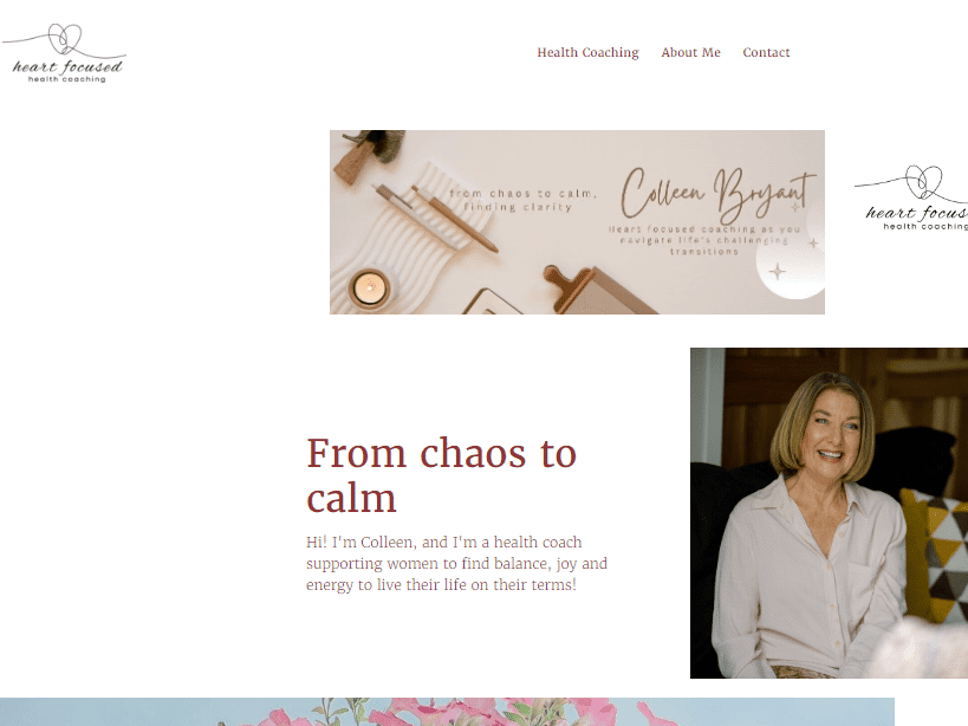Click the "Hi! I'm Colleen" intro paragraph

457,563
